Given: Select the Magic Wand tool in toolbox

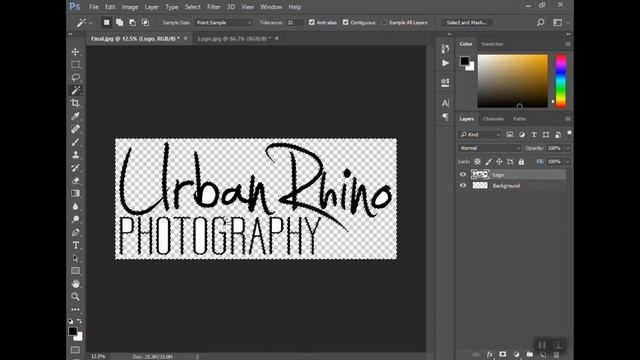Looking at the screenshot, I should pos(76,90).
